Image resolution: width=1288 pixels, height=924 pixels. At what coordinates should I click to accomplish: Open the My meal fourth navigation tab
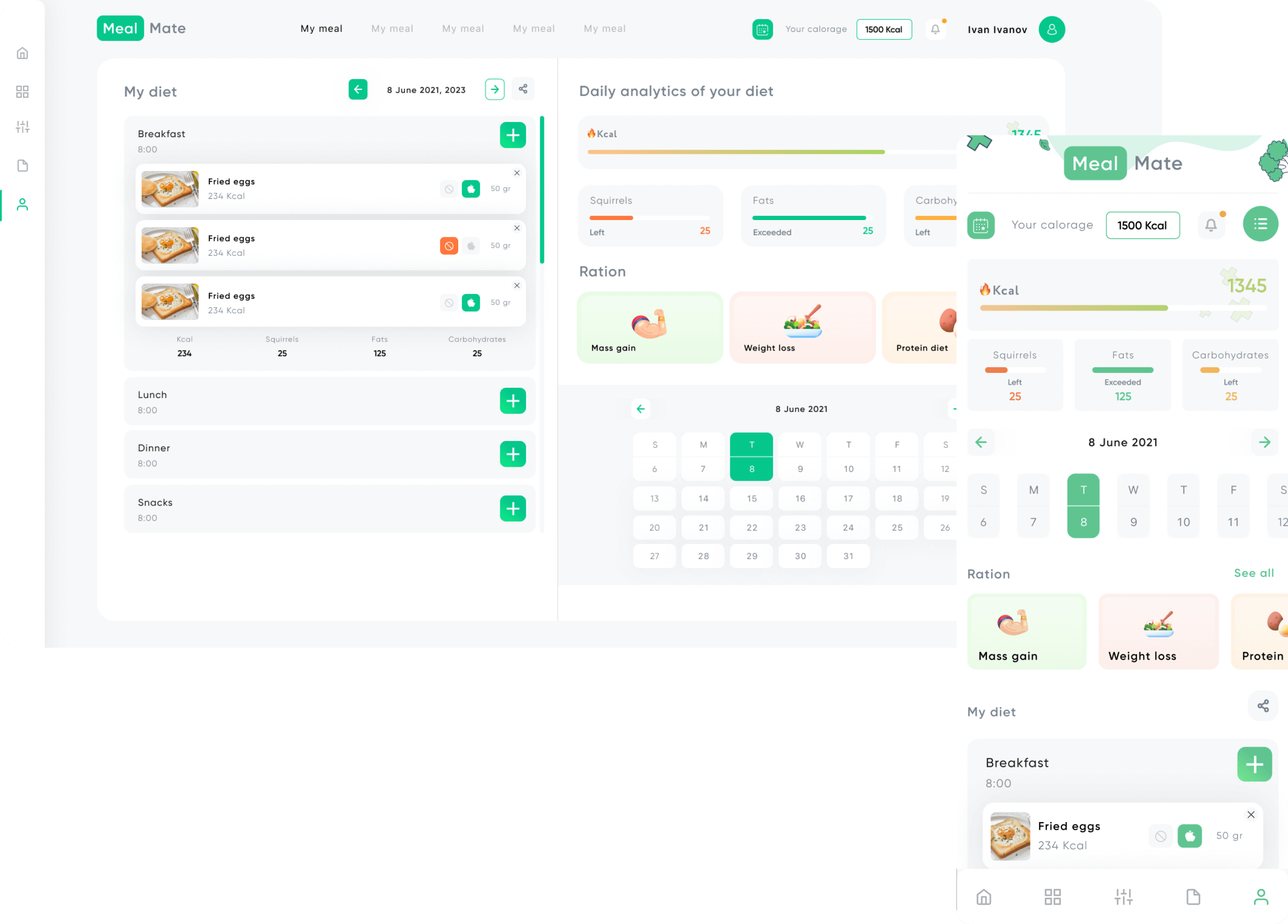(534, 28)
